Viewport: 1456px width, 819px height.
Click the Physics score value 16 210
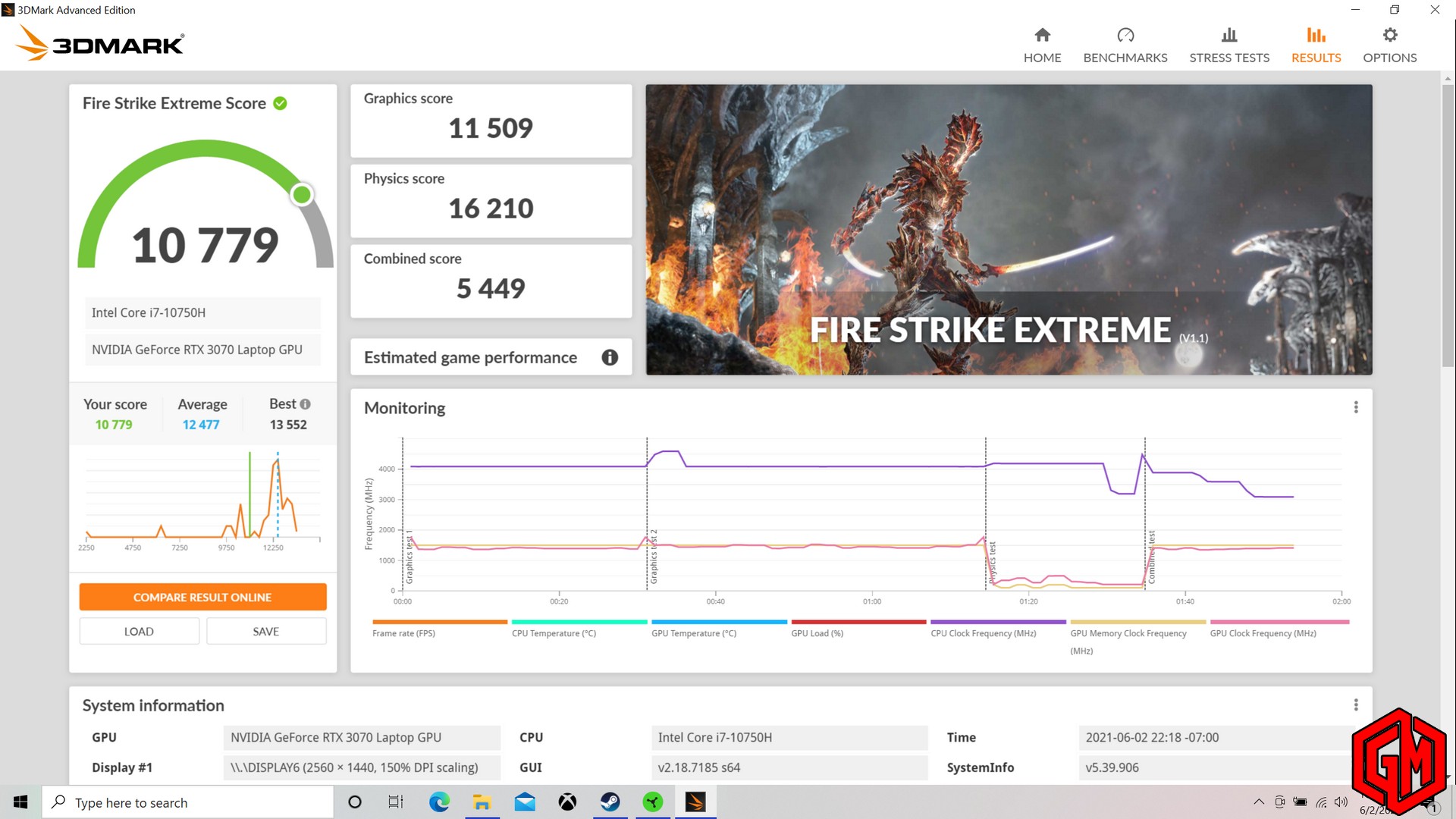coord(491,209)
